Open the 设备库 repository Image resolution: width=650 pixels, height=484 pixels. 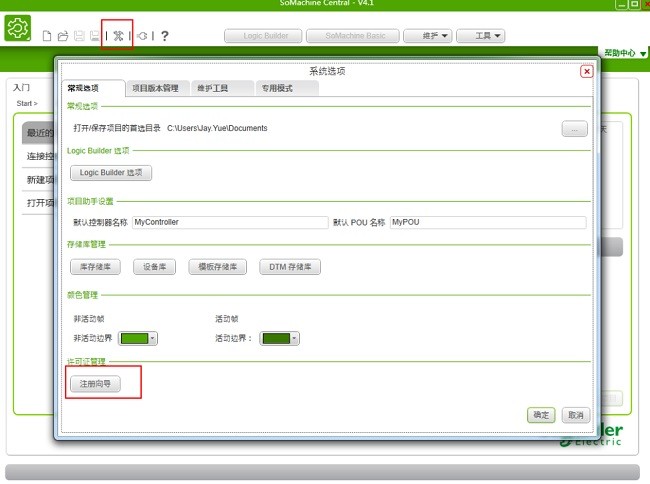point(154,267)
